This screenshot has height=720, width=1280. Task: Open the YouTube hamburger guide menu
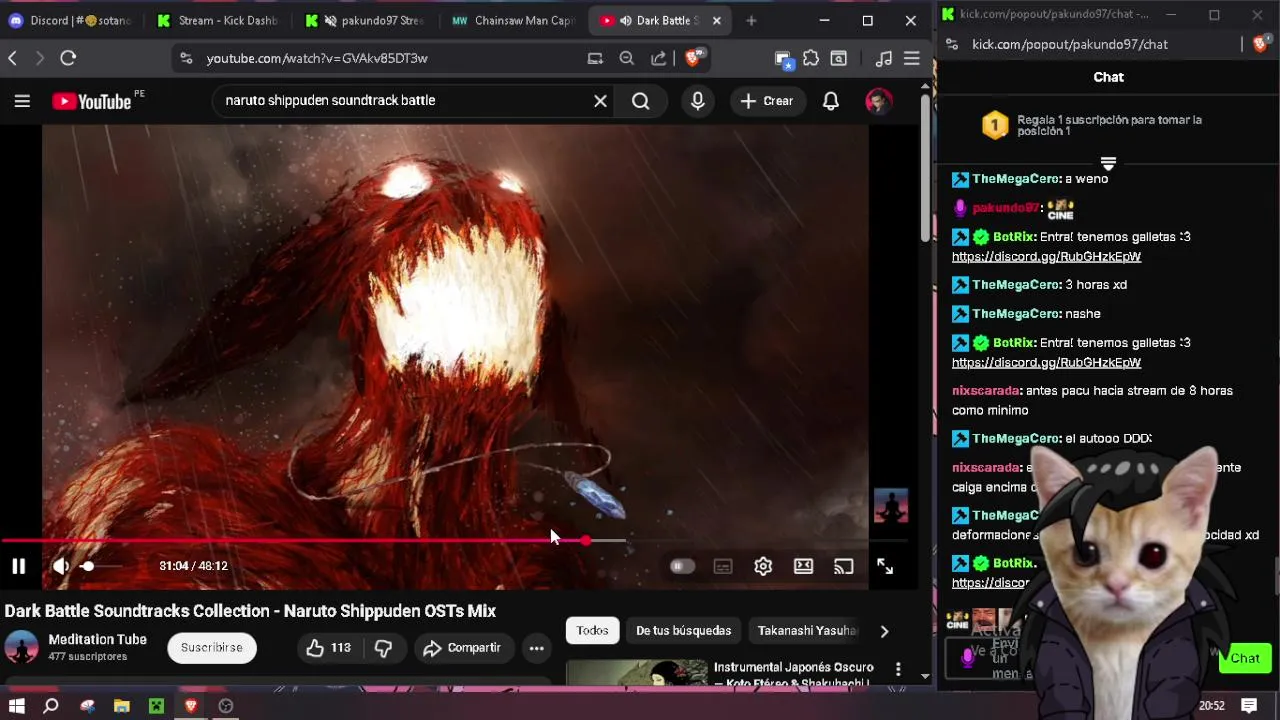point(22,101)
